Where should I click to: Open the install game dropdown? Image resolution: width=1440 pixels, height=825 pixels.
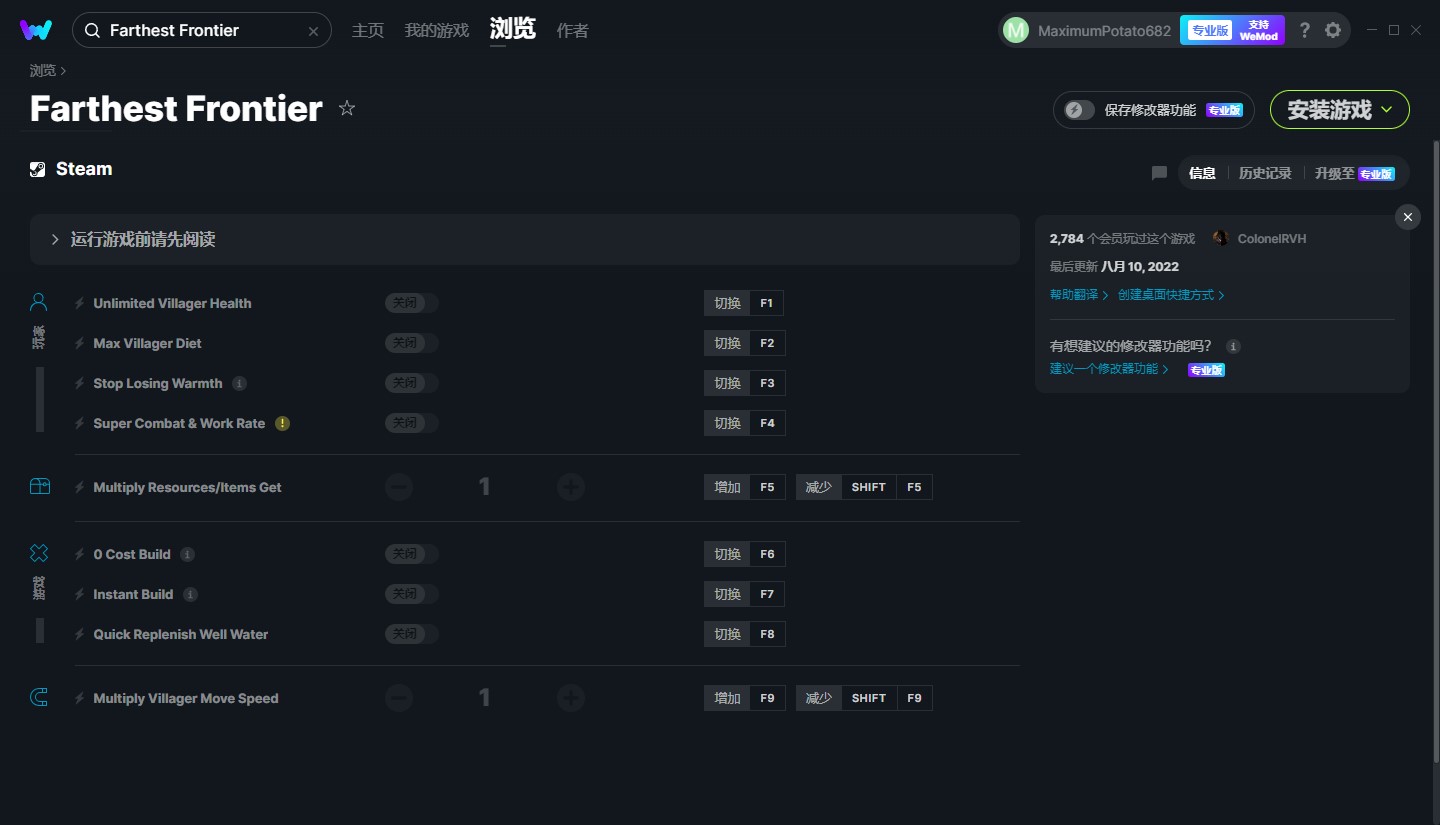click(1339, 110)
